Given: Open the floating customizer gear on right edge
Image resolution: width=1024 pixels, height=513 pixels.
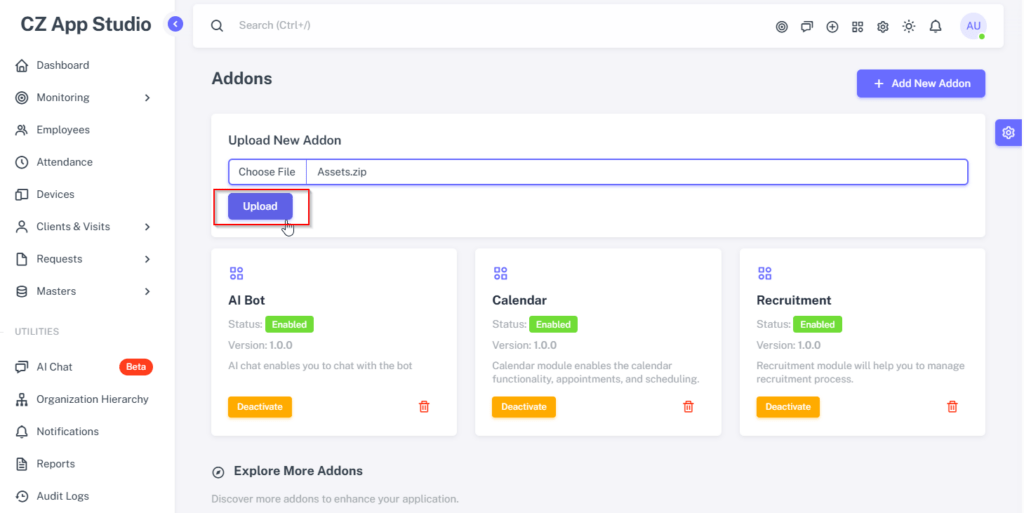Looking at the screenshot, I should pyautogui.click(x=1008, y=132).
